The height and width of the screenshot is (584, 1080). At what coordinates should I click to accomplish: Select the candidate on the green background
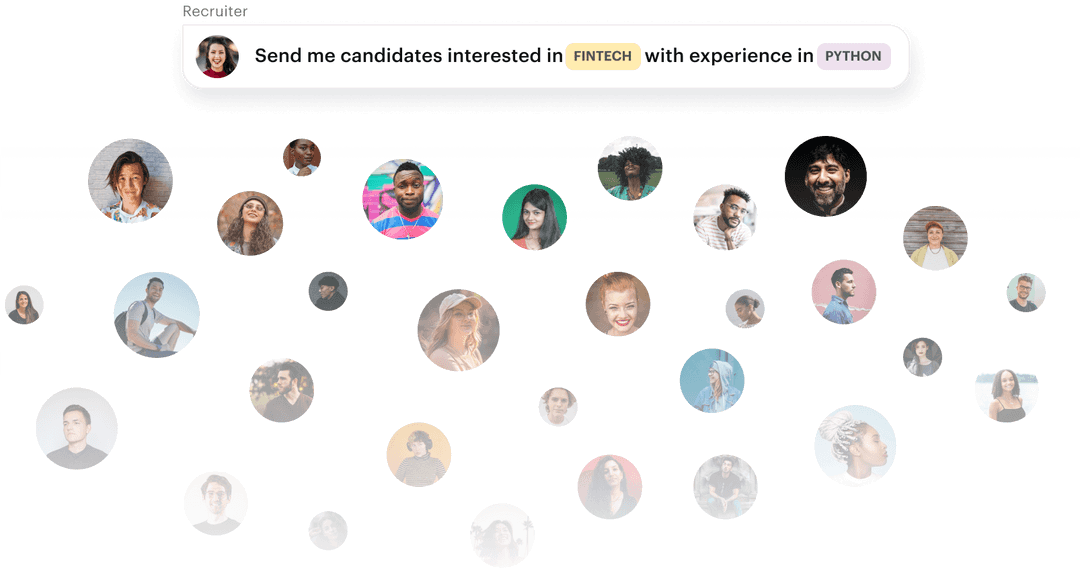click(x=535, y=218)
